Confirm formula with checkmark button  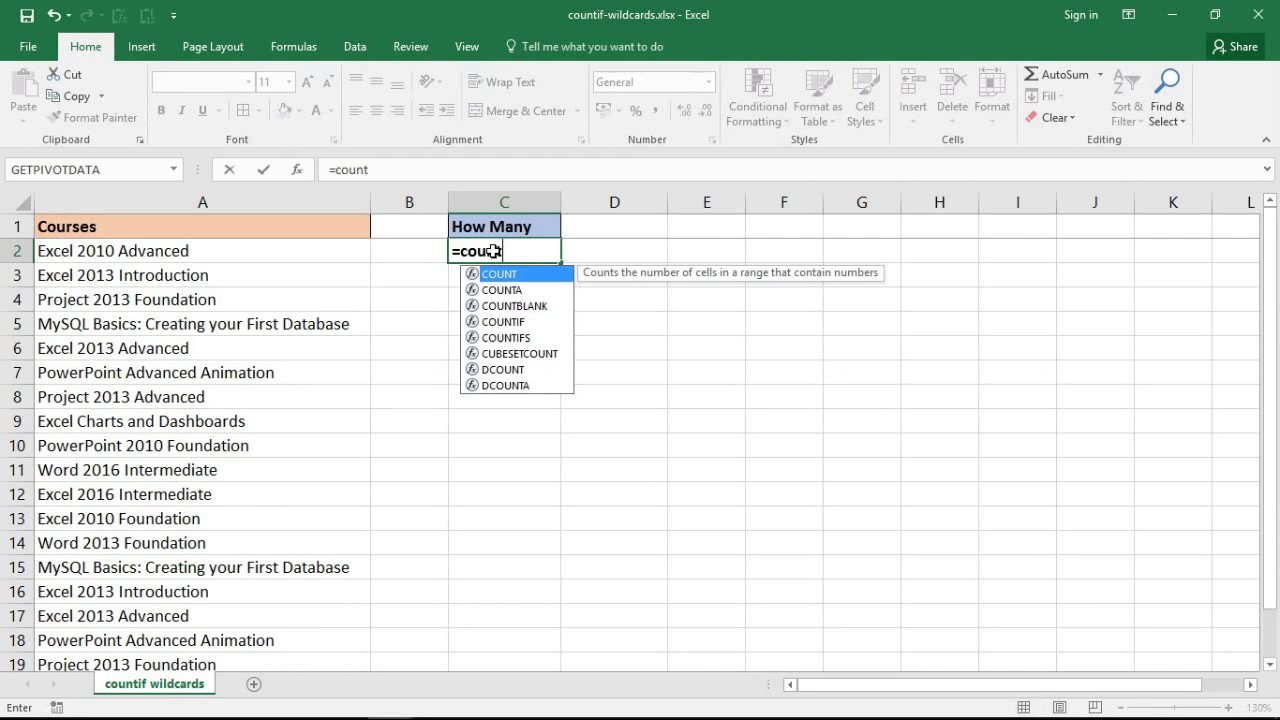263,170
